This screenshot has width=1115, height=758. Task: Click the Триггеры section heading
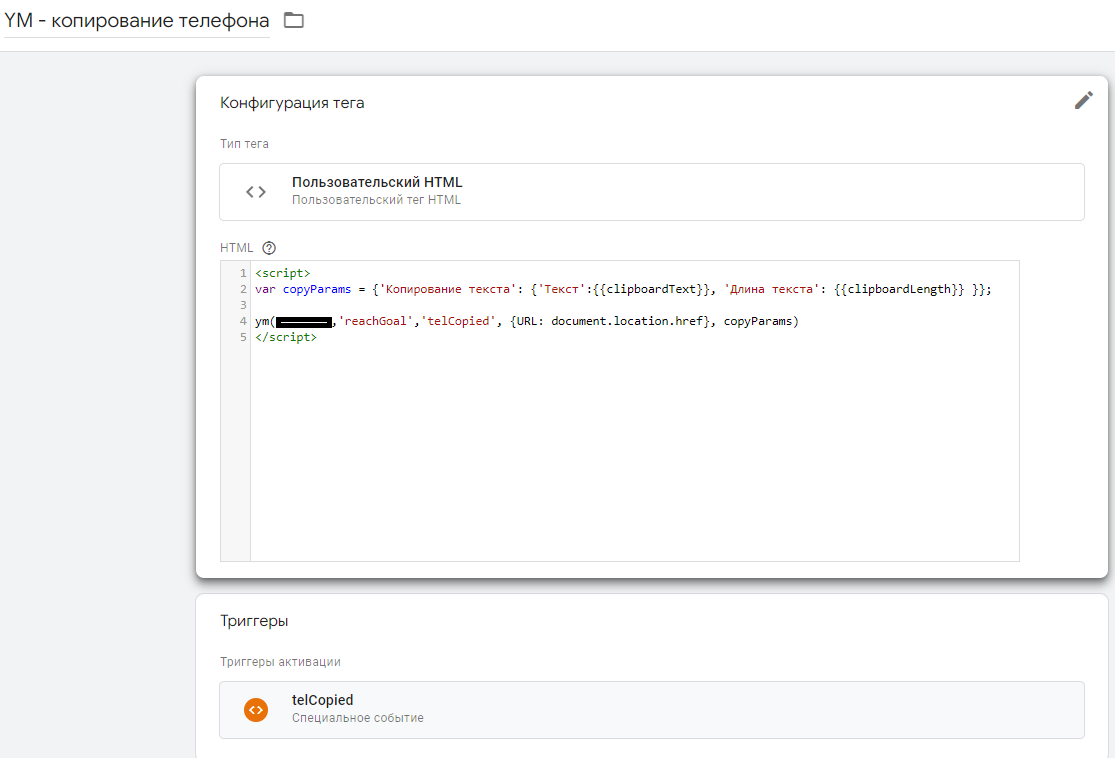[x=254, y=621]
